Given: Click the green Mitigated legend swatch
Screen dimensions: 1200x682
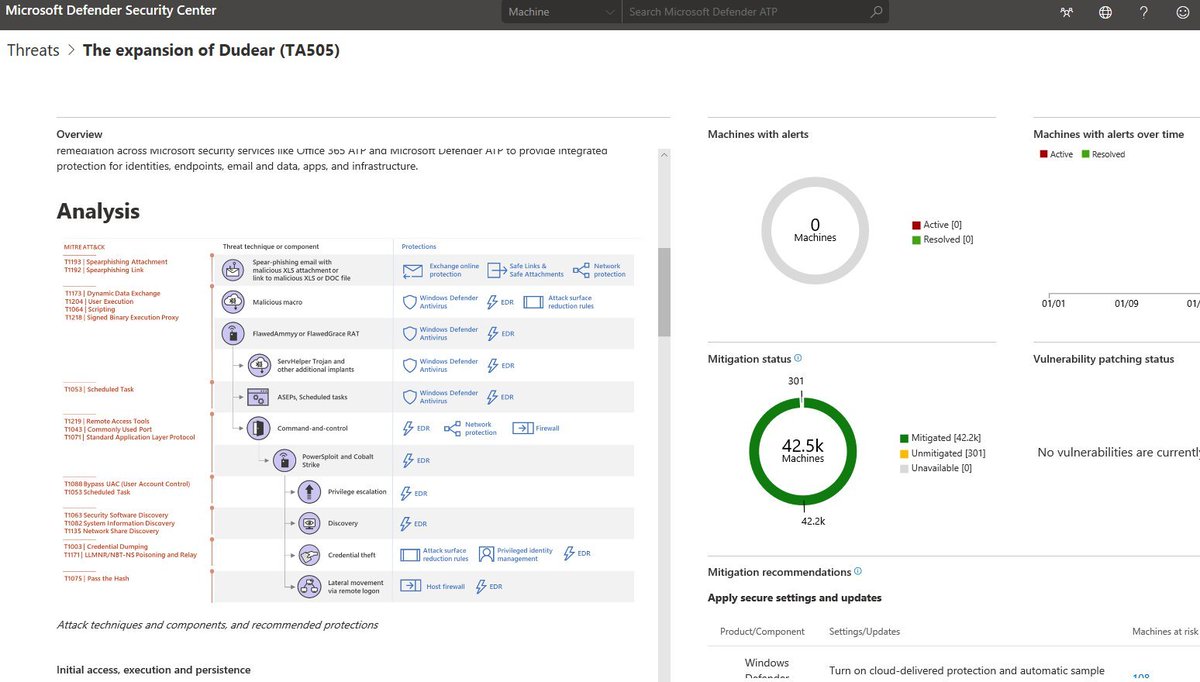Looking at the screenshot, I should click(x=903, y=437).
